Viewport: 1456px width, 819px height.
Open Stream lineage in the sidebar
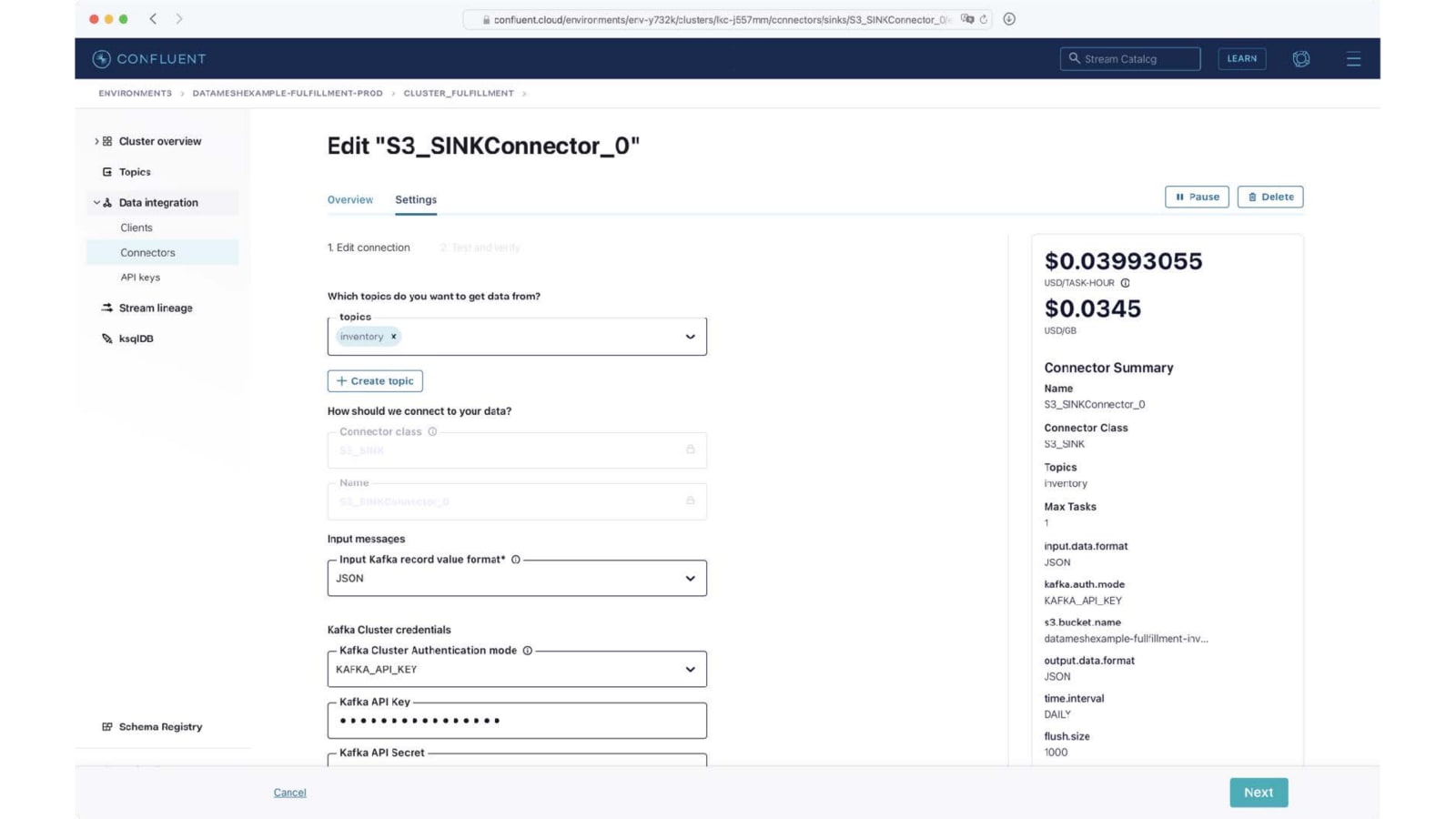coord(156,308)
